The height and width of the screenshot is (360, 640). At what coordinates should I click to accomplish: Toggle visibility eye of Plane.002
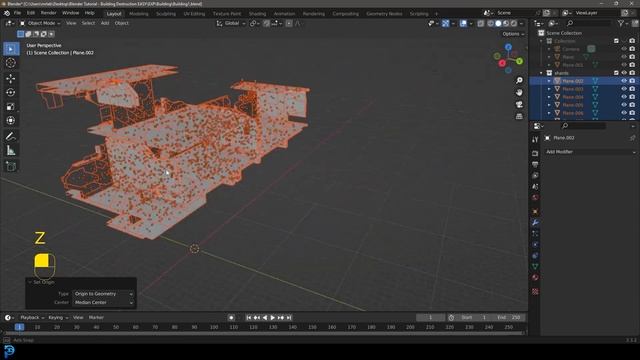point(624,81)
